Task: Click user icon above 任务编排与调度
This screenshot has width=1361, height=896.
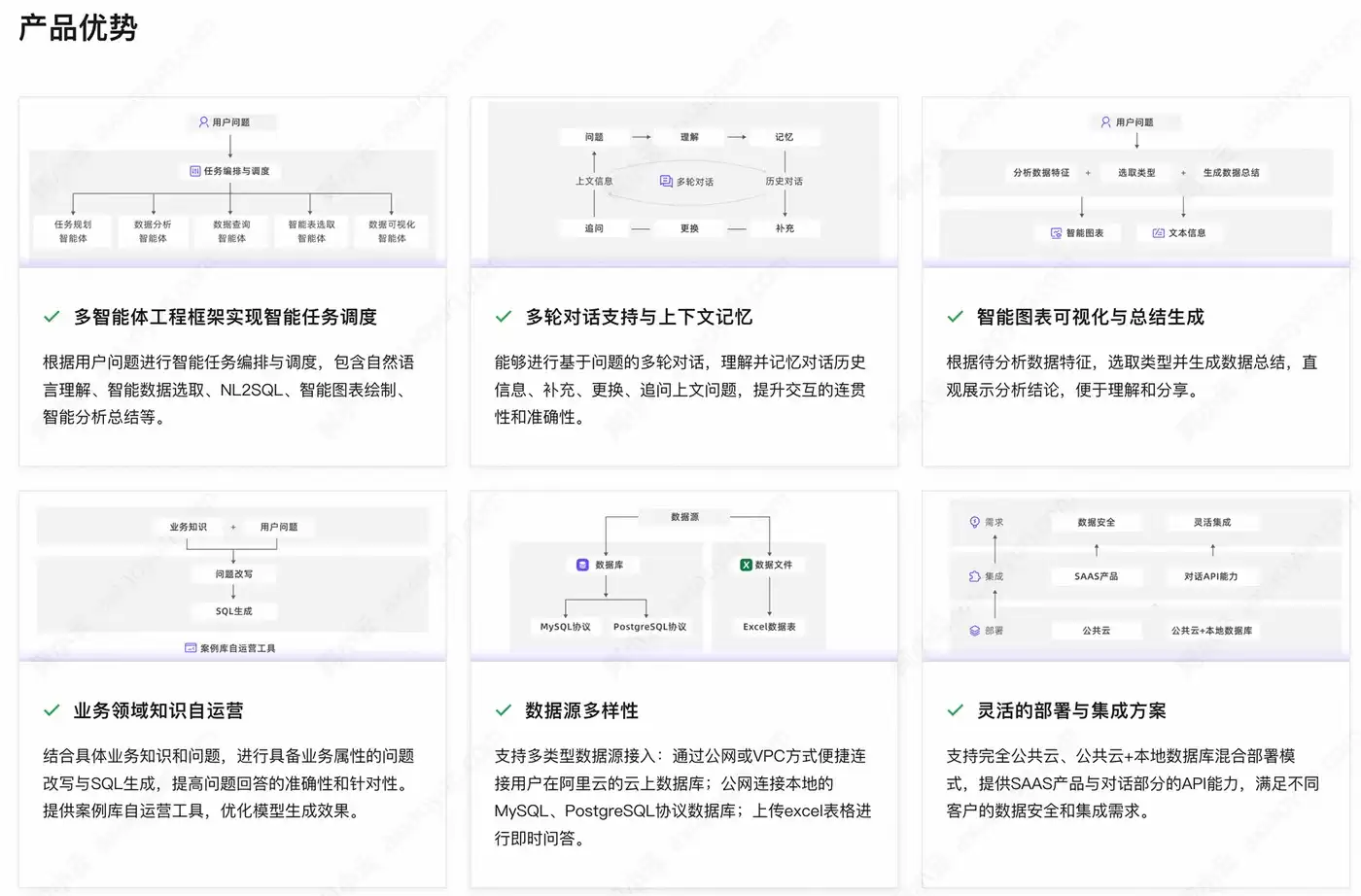Action: pyautogui.click(x=203, y=122)
